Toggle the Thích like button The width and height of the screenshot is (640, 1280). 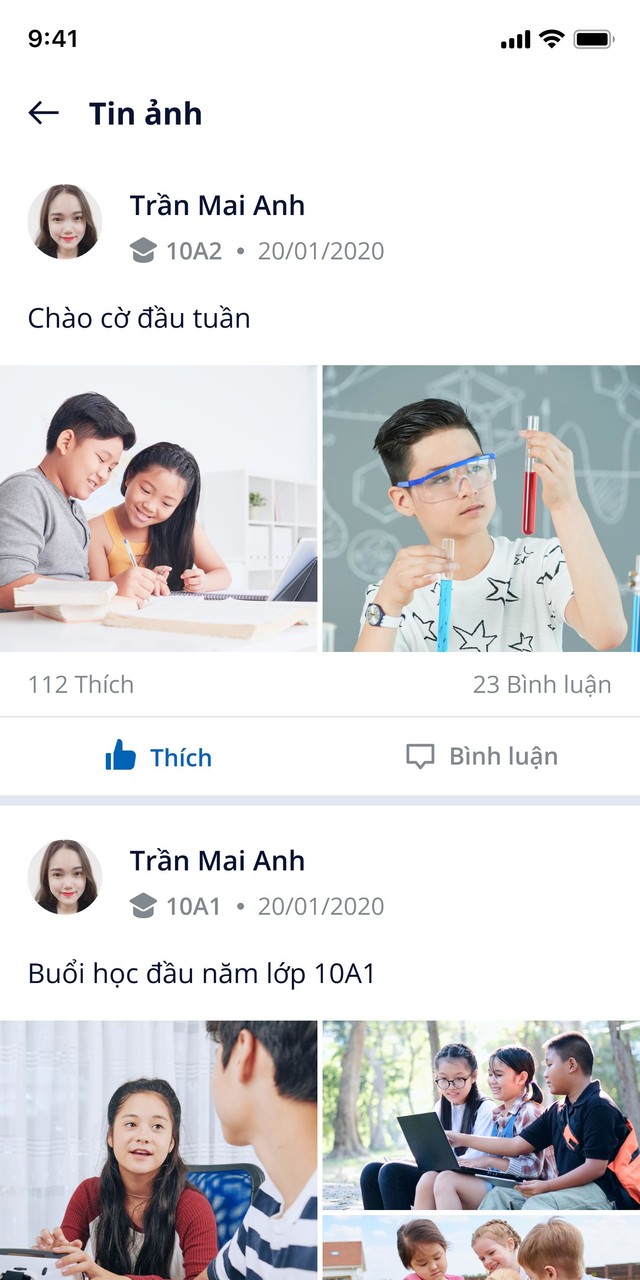pos(160,756)
